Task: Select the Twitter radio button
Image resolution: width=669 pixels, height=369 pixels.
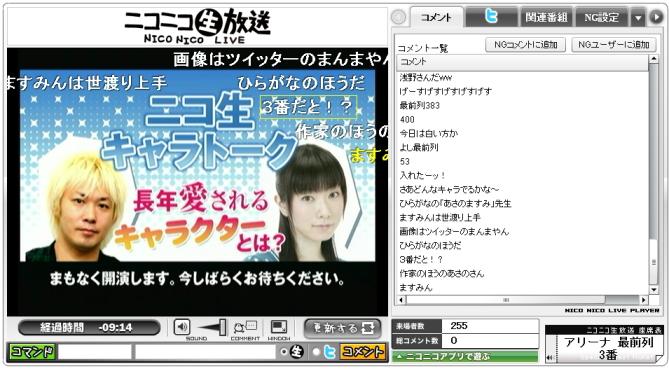Action: point(316,352)
